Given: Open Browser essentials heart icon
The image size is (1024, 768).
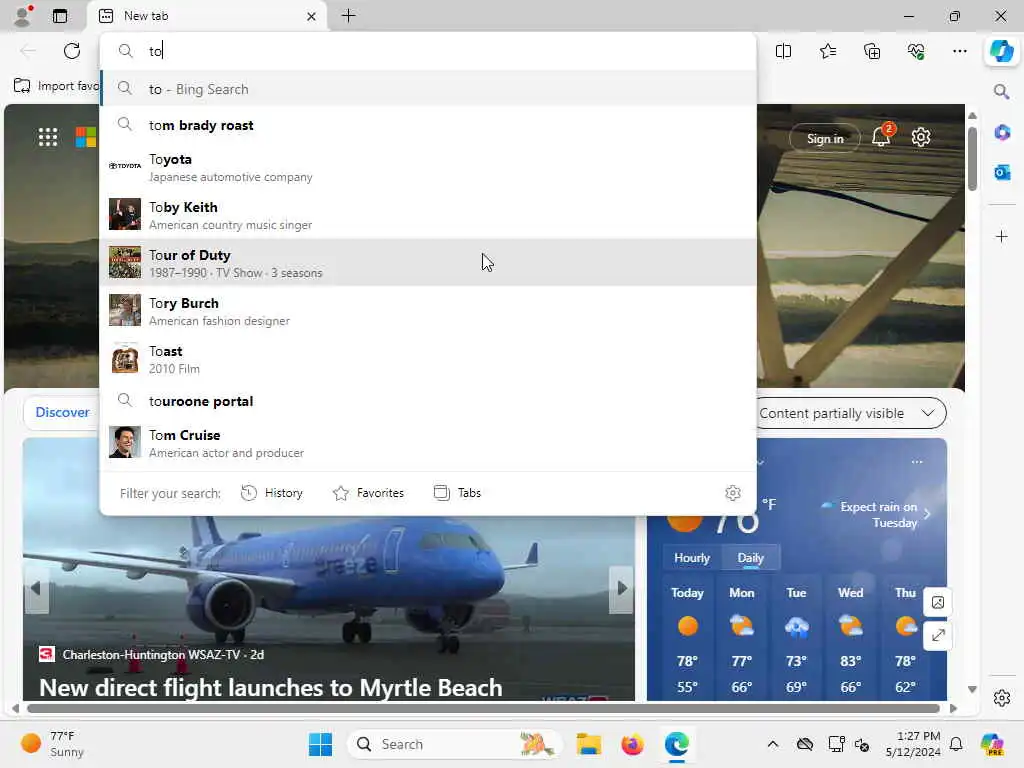Looking at the screenshot, I should pos(916,51).
